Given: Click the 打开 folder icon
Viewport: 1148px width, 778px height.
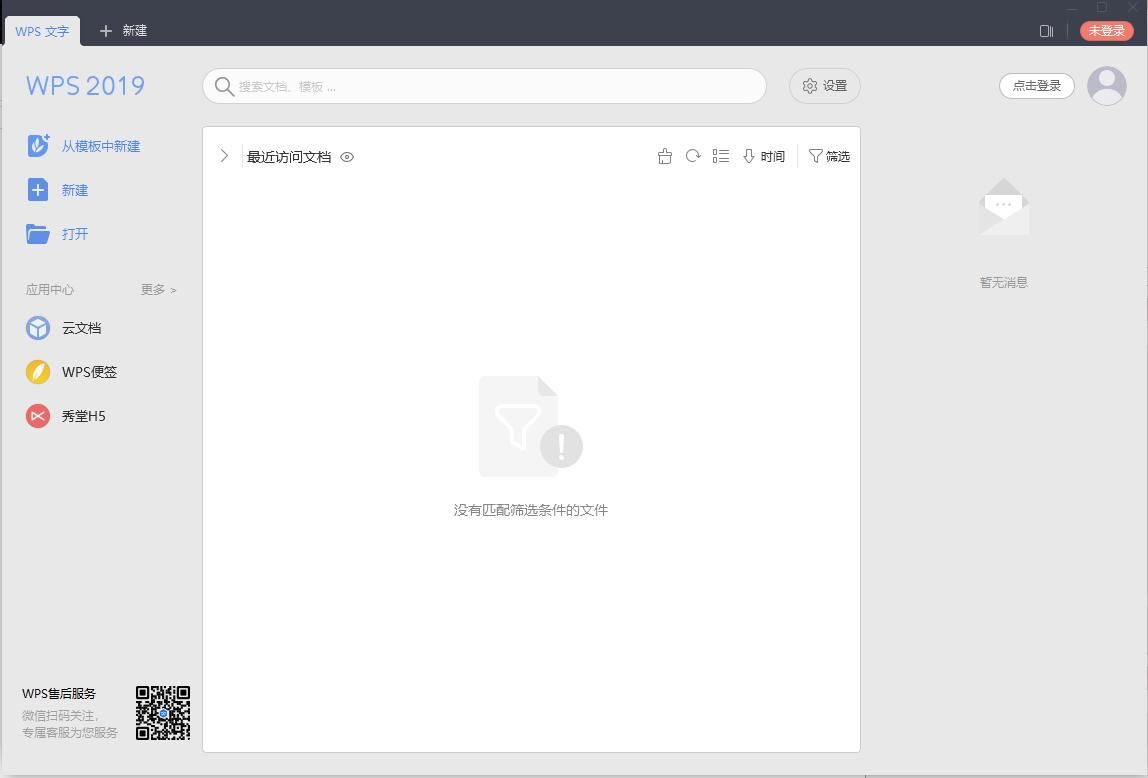Looking at the screenshot, I should click(x=38, y=234).
